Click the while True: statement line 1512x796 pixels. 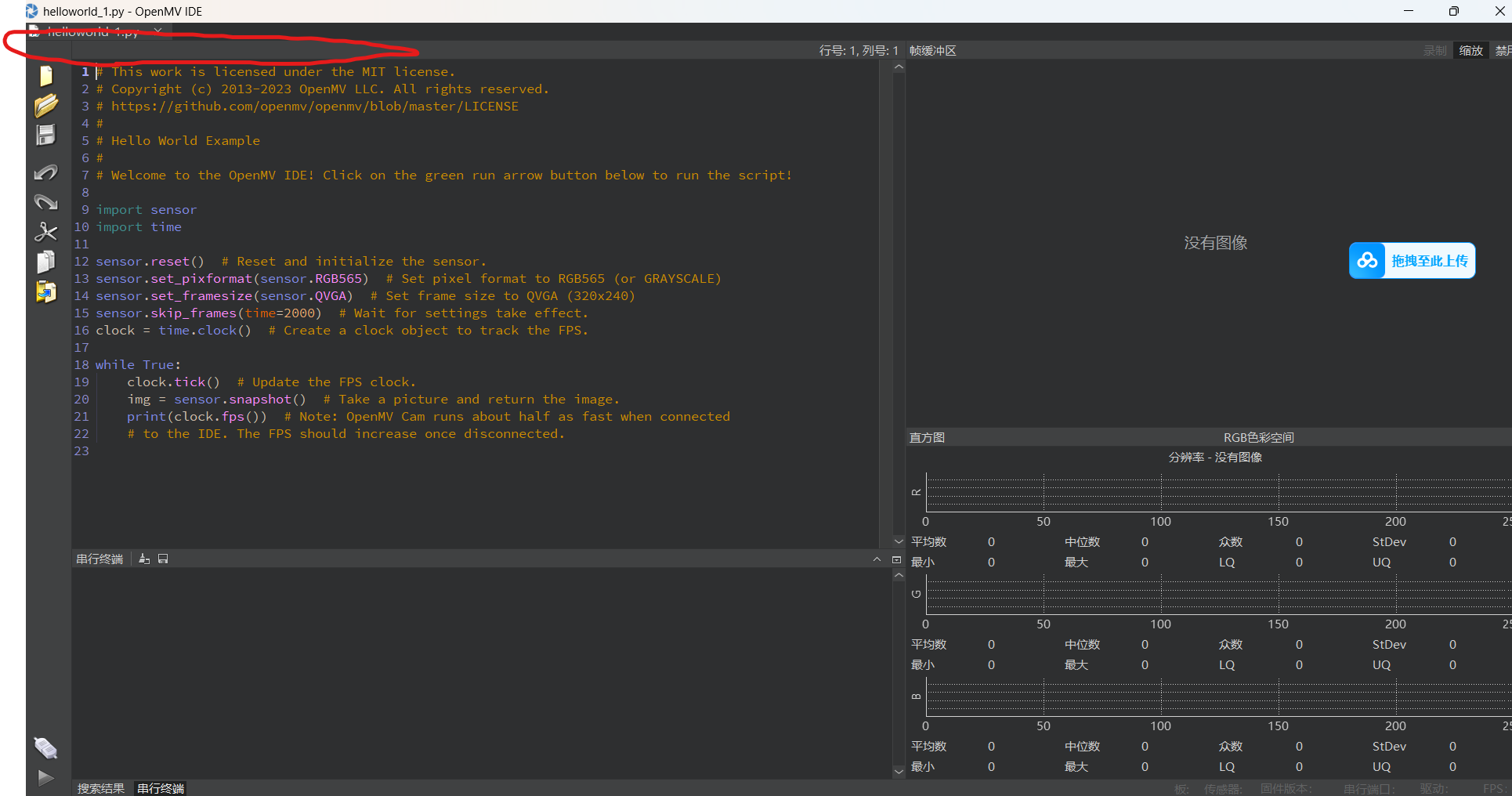[x=138, y=364]
